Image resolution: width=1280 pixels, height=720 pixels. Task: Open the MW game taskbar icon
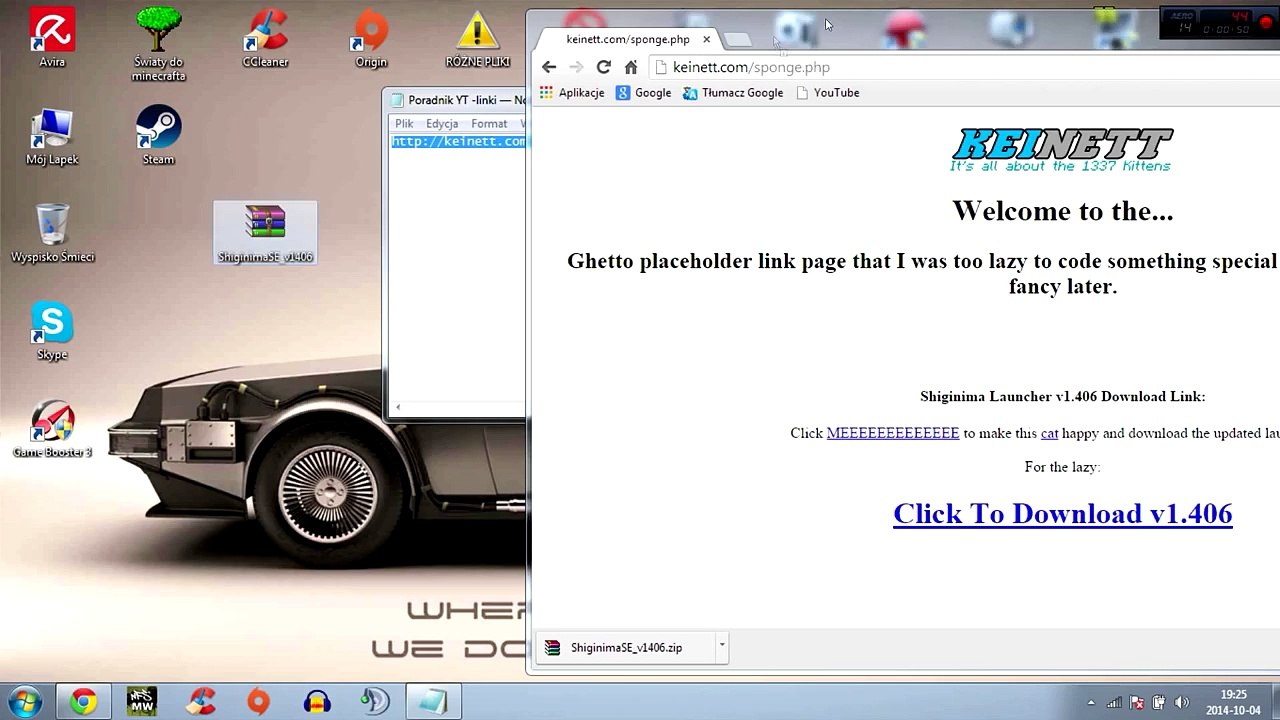point(142,701)
